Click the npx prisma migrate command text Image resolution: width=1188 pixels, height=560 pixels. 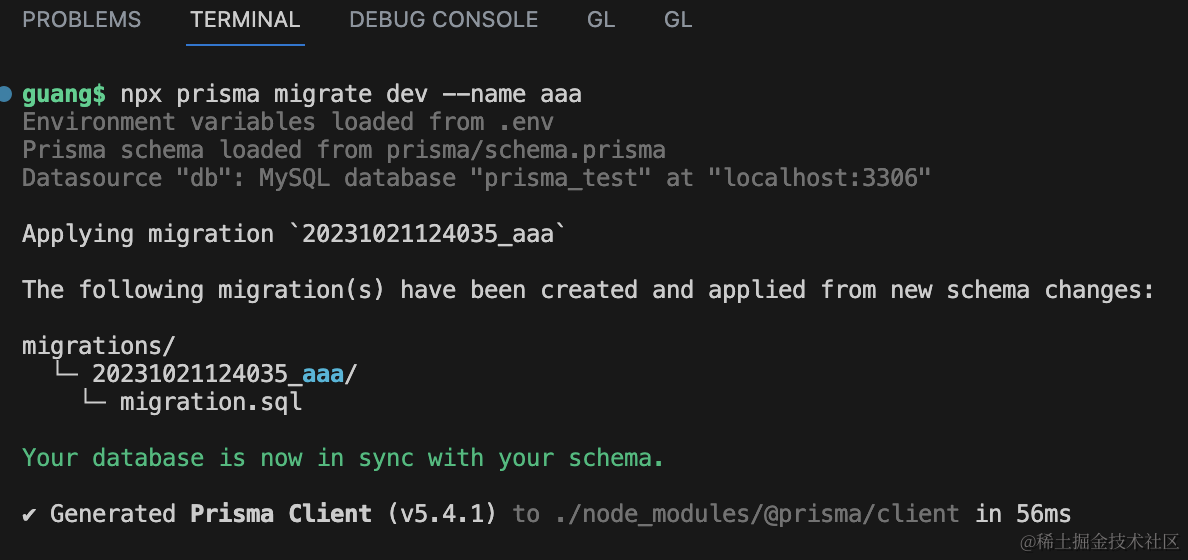click(351, 95)
